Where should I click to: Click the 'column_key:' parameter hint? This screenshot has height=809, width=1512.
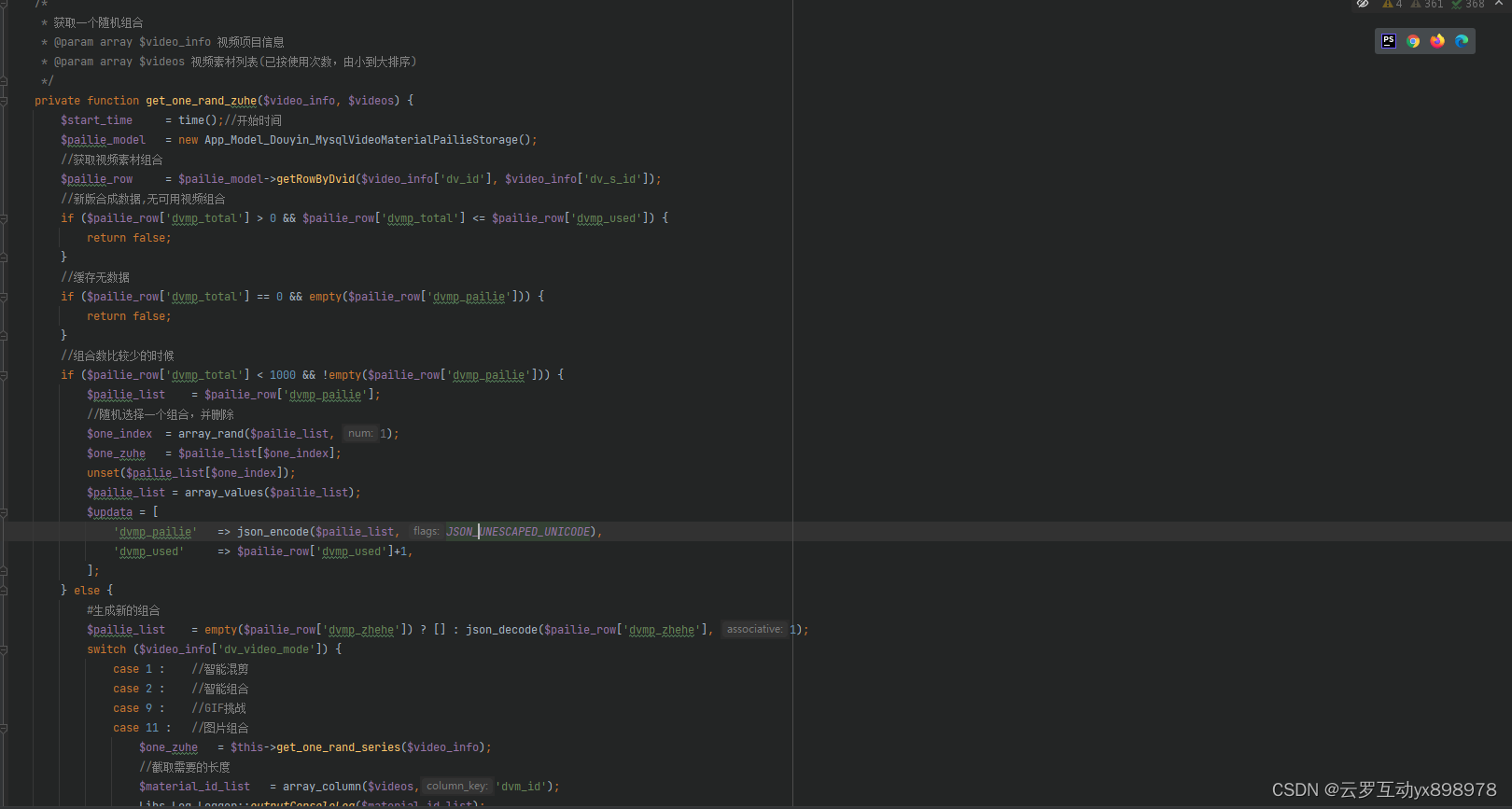[456, 787]
